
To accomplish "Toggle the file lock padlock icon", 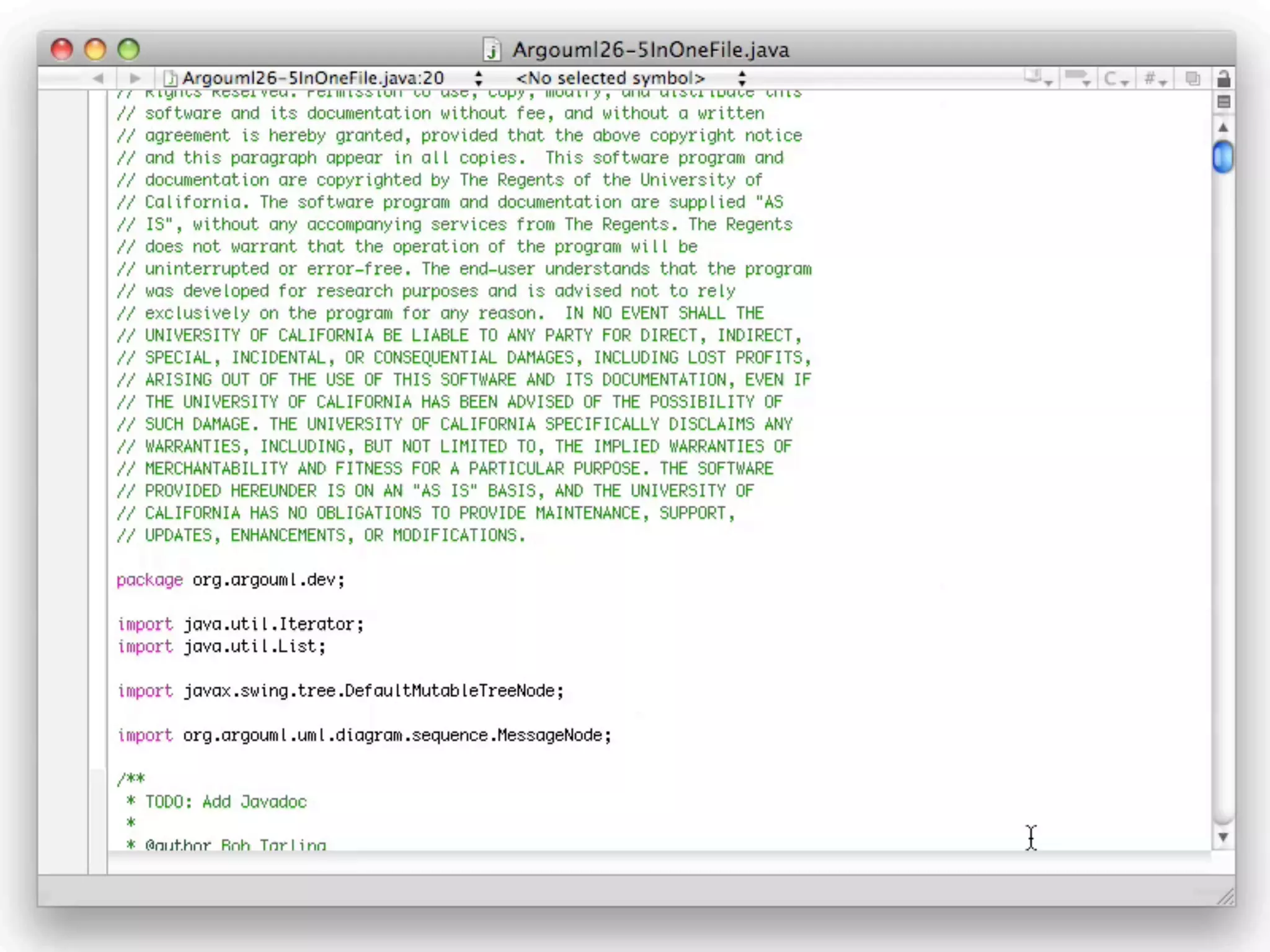I will click(x=1223, y=79).
